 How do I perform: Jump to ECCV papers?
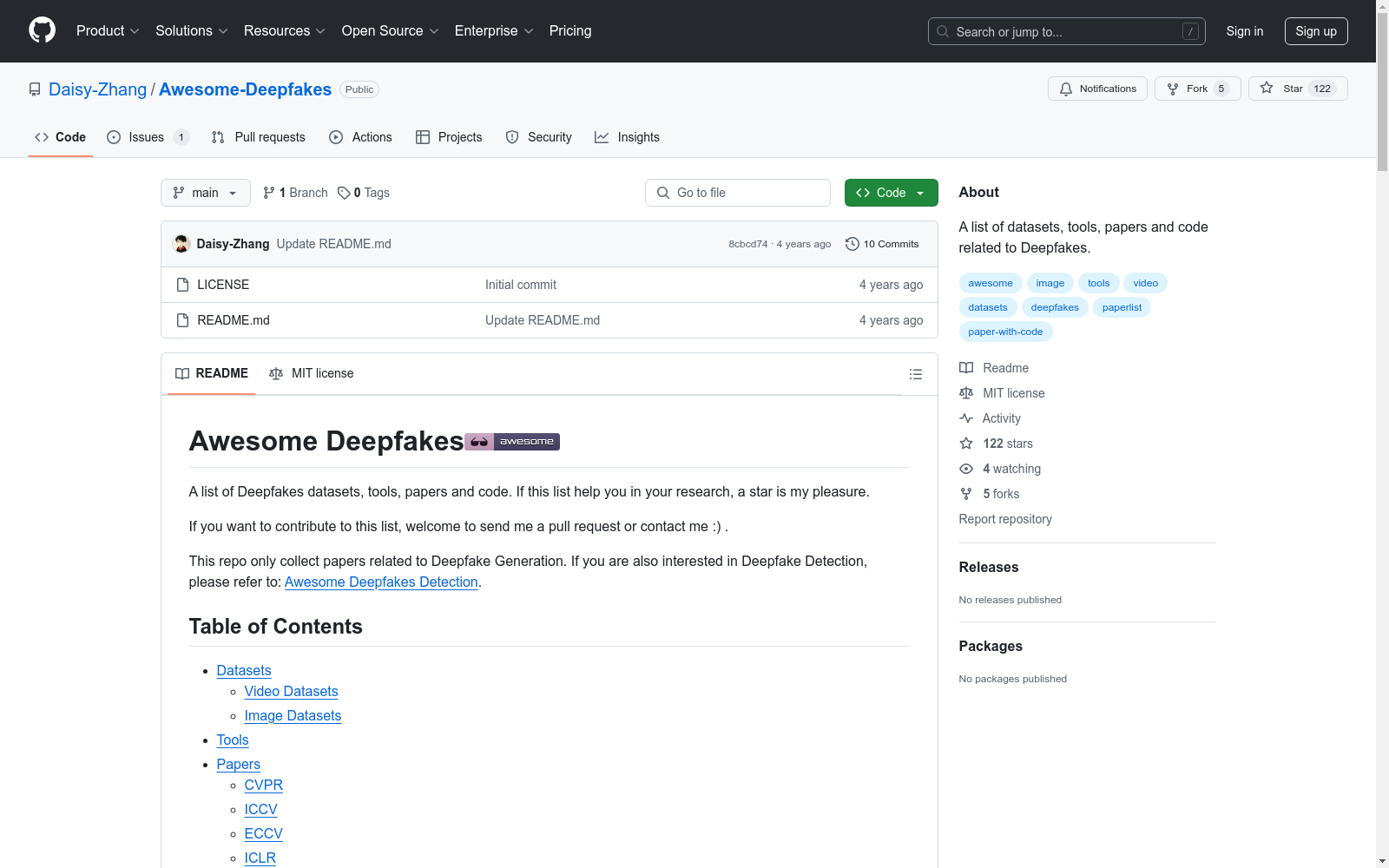tap(264, 833)
